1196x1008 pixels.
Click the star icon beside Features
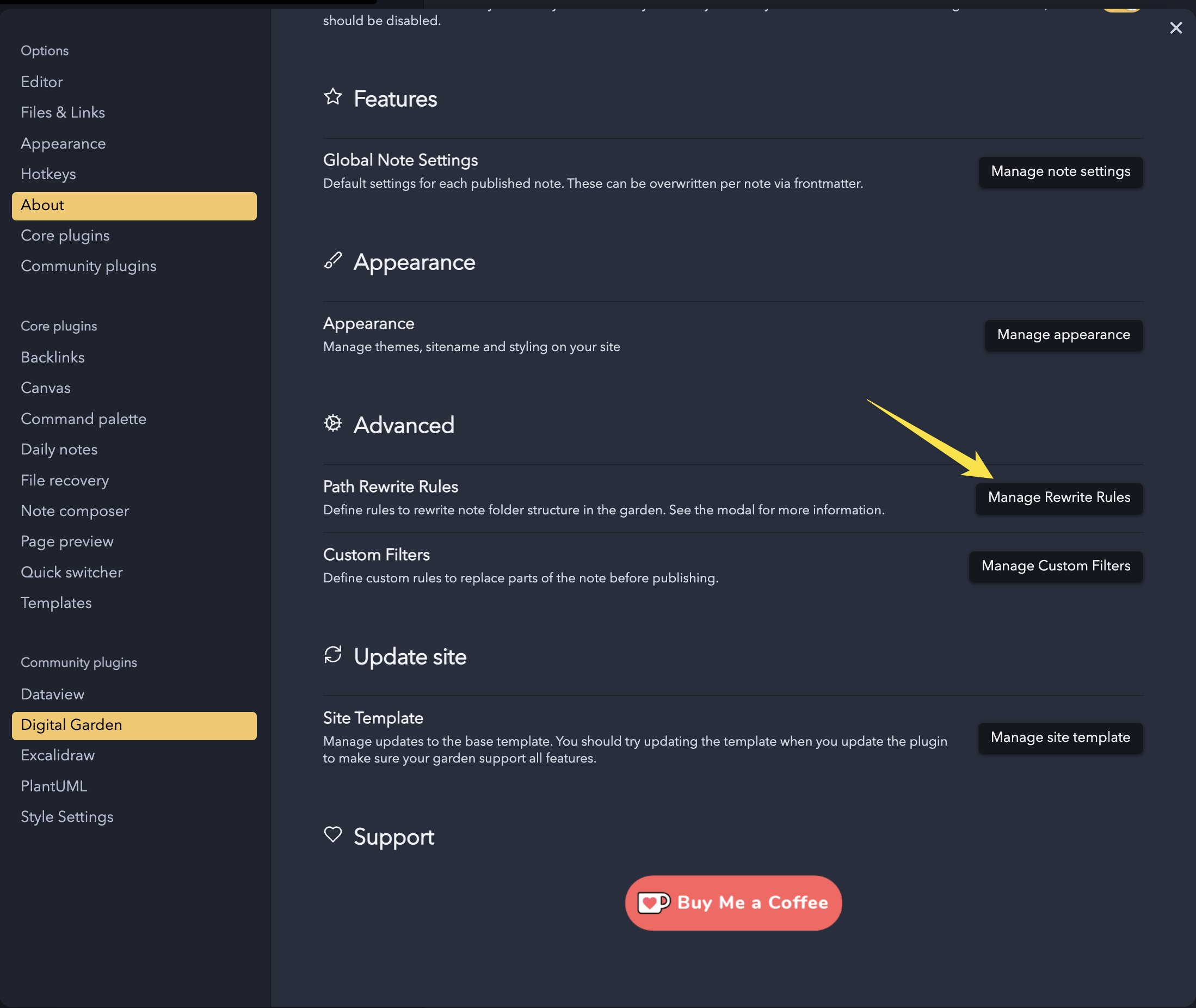(332, 96)
